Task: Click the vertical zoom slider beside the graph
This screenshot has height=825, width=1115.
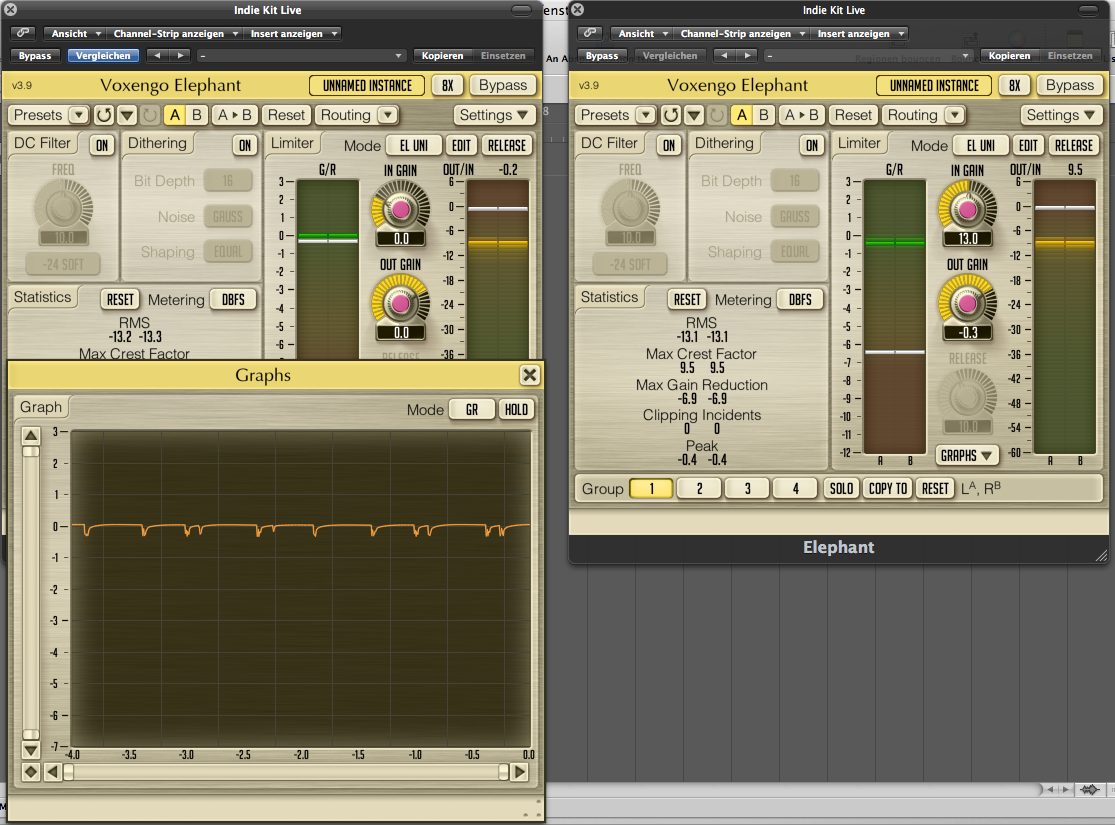Action: [x=31, y=592]
